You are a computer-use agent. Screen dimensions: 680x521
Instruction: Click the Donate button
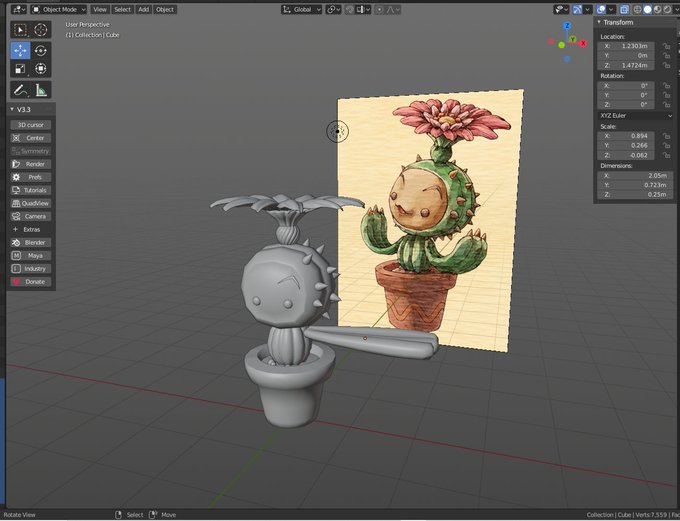[31, 282]
